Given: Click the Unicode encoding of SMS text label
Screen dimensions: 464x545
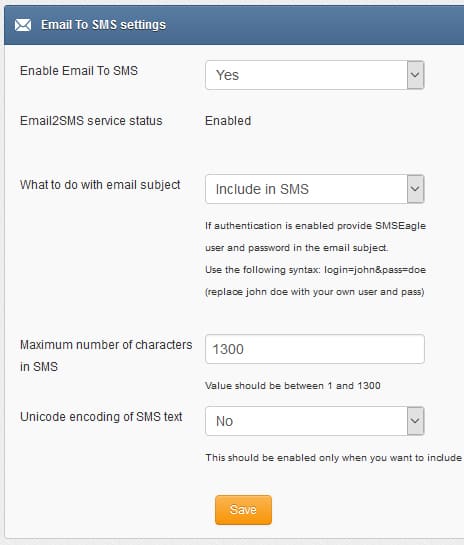Looking at the screenshot, I should [x=101, y=417].
